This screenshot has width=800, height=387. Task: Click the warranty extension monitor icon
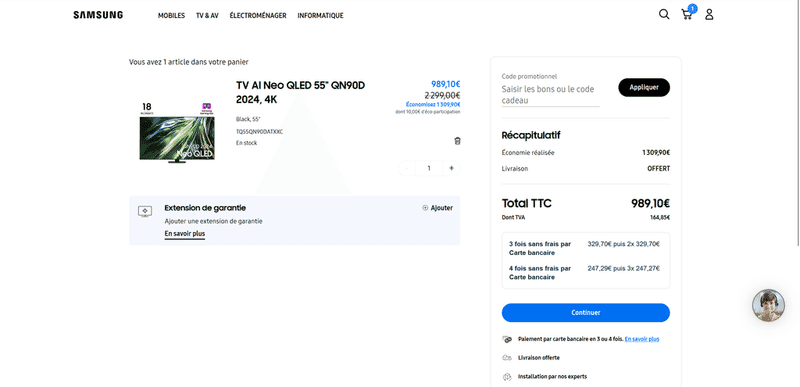[x=145, y=211]
